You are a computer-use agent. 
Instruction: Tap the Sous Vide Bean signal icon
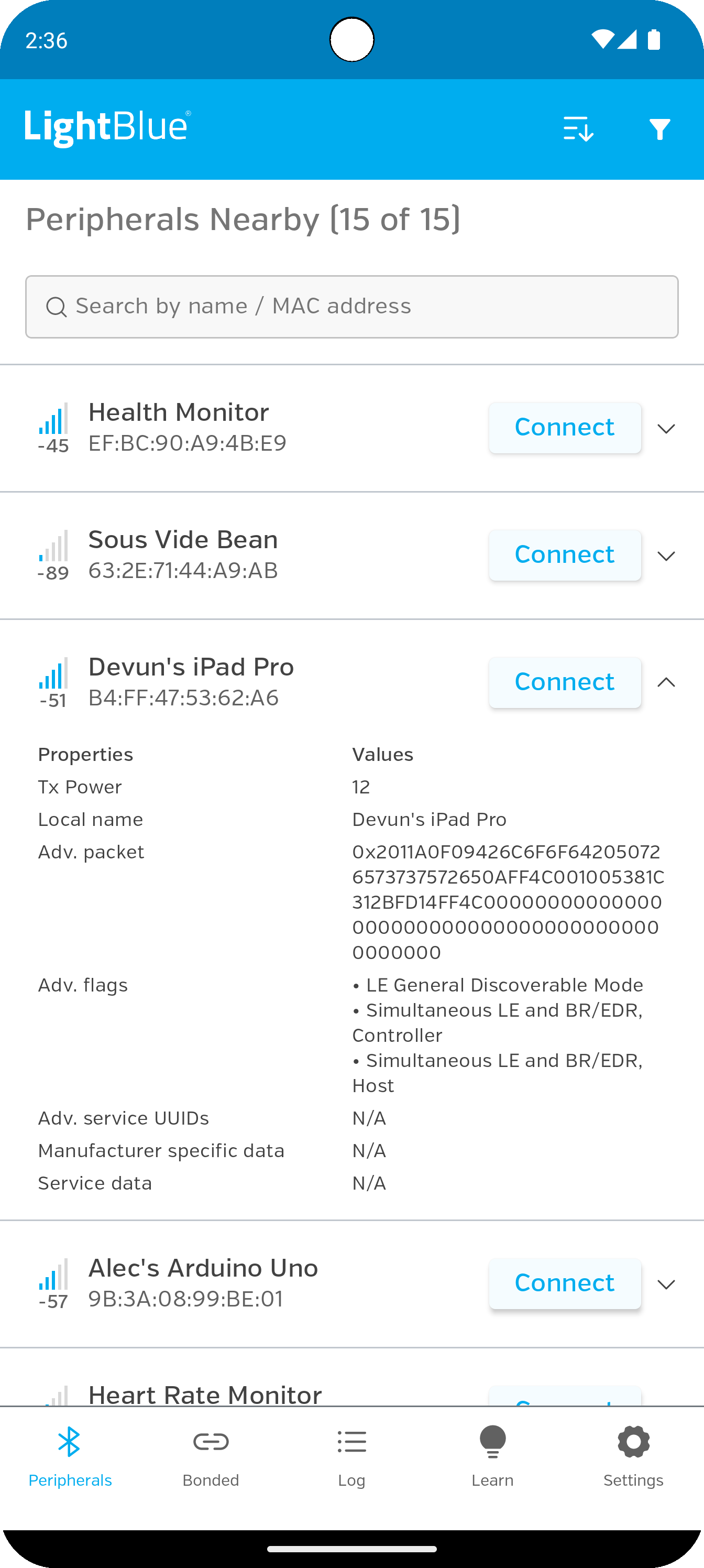(x=53, y=555)
